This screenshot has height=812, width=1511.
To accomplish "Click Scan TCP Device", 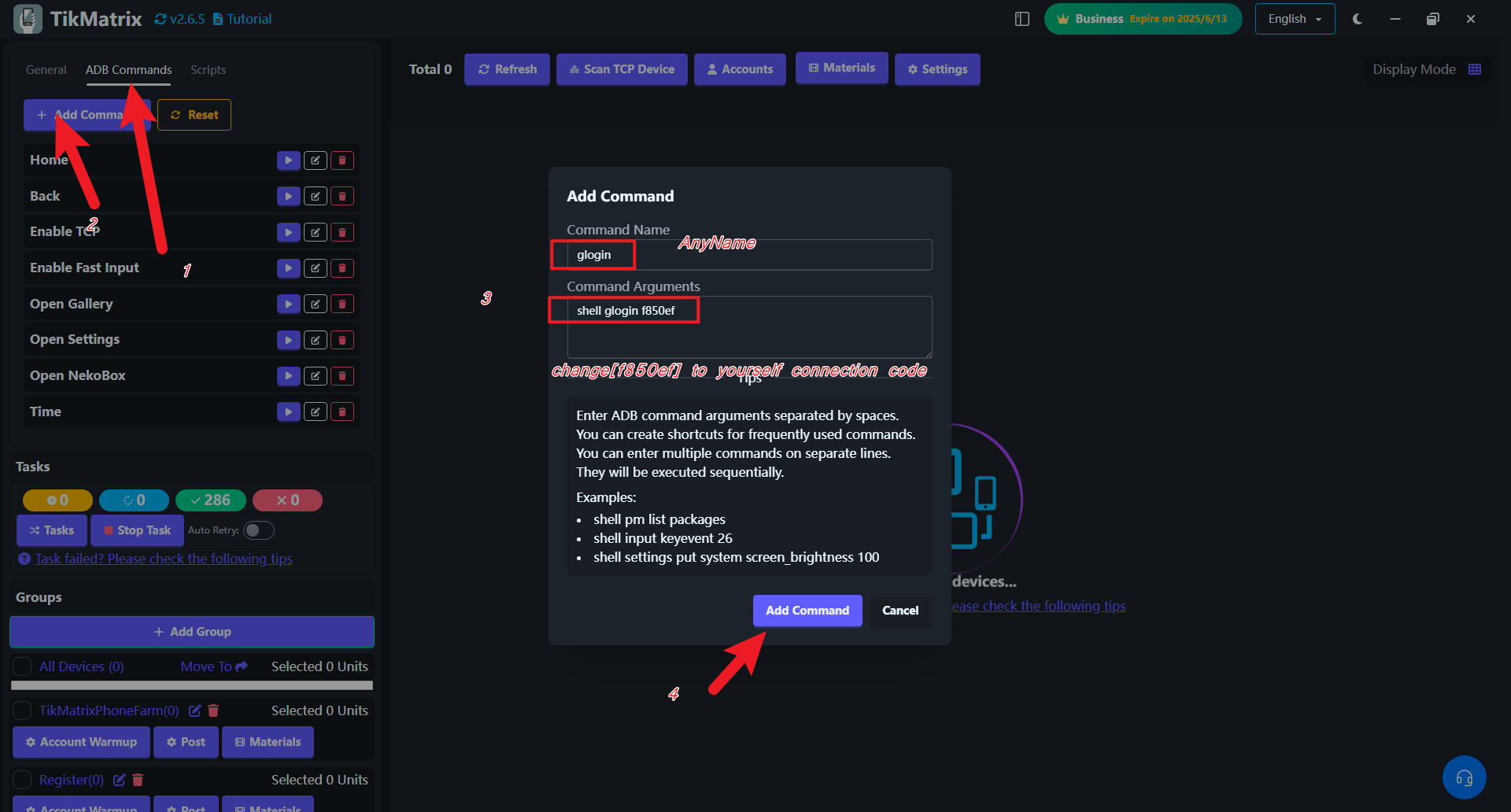I will (622, 69).
